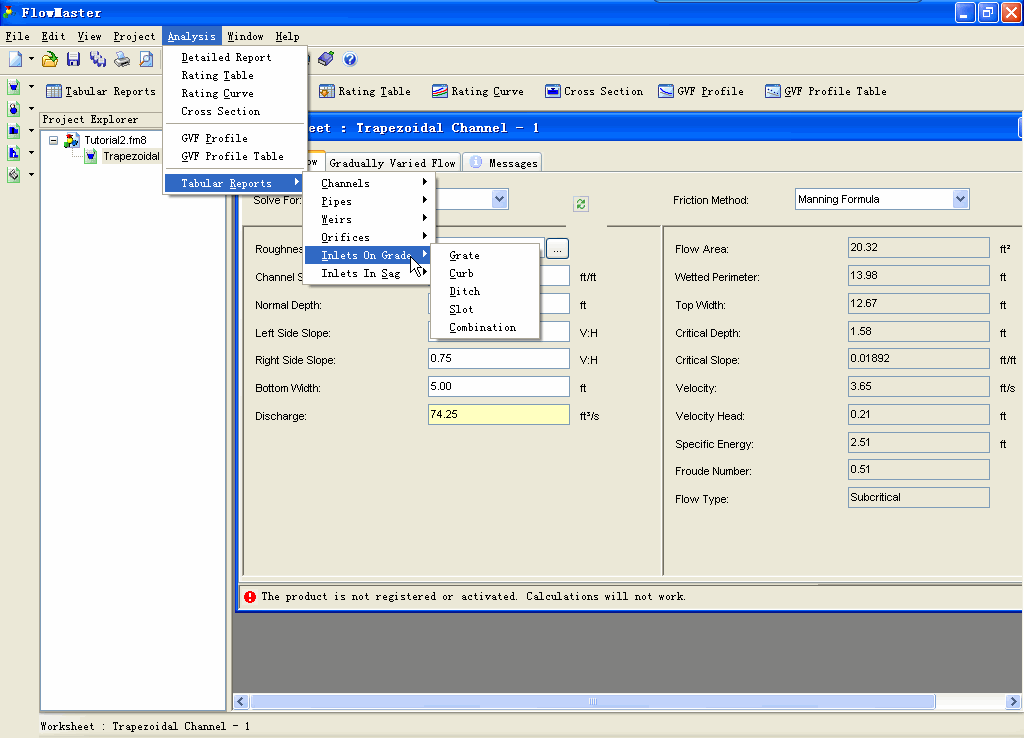Image resolution: width=1024 pixels, height=738 pixels.
Task: Click the blue question mark Help icon
Action: click(350, 59)
